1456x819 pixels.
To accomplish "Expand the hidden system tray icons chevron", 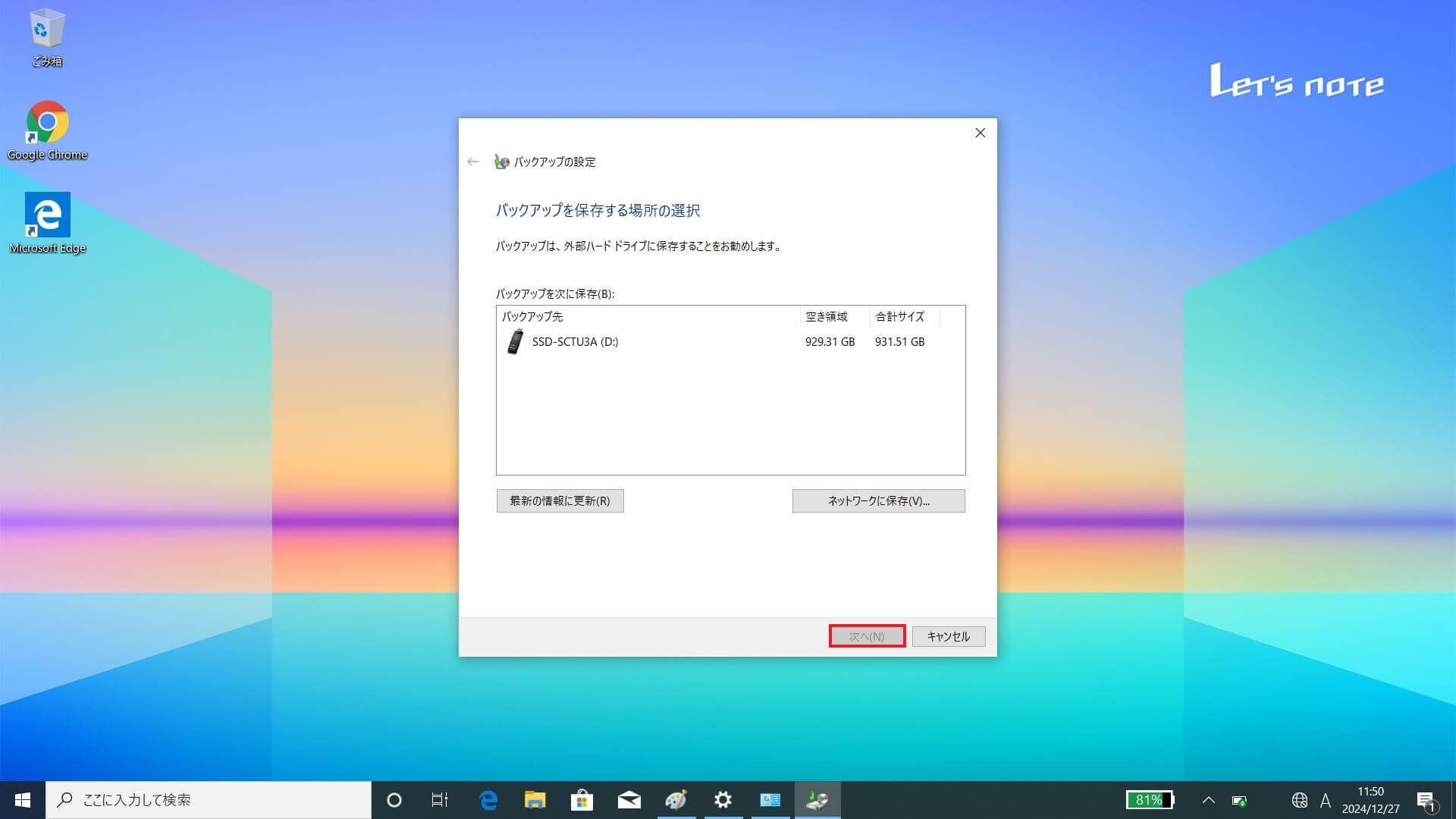I will [x=1207, y=799].
